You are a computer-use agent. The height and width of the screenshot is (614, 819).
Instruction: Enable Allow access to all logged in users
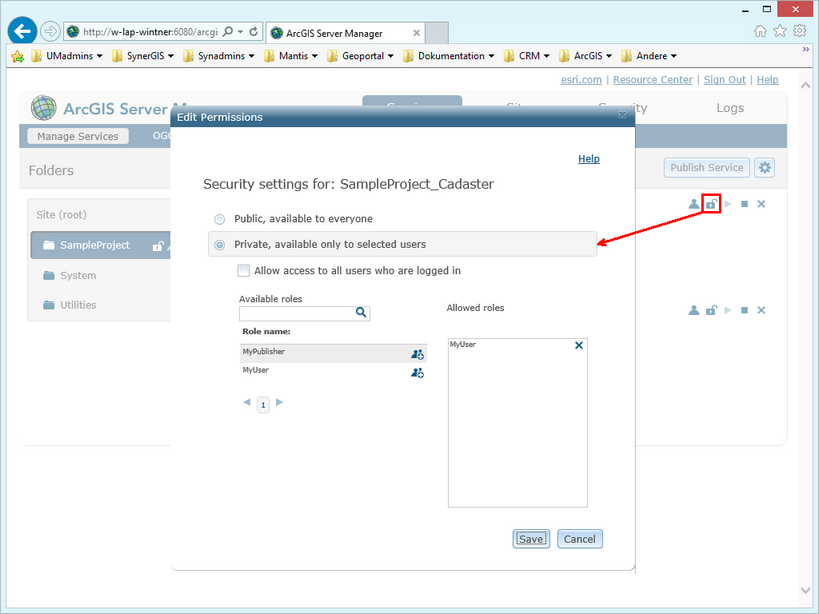click(x=243, y=270)
